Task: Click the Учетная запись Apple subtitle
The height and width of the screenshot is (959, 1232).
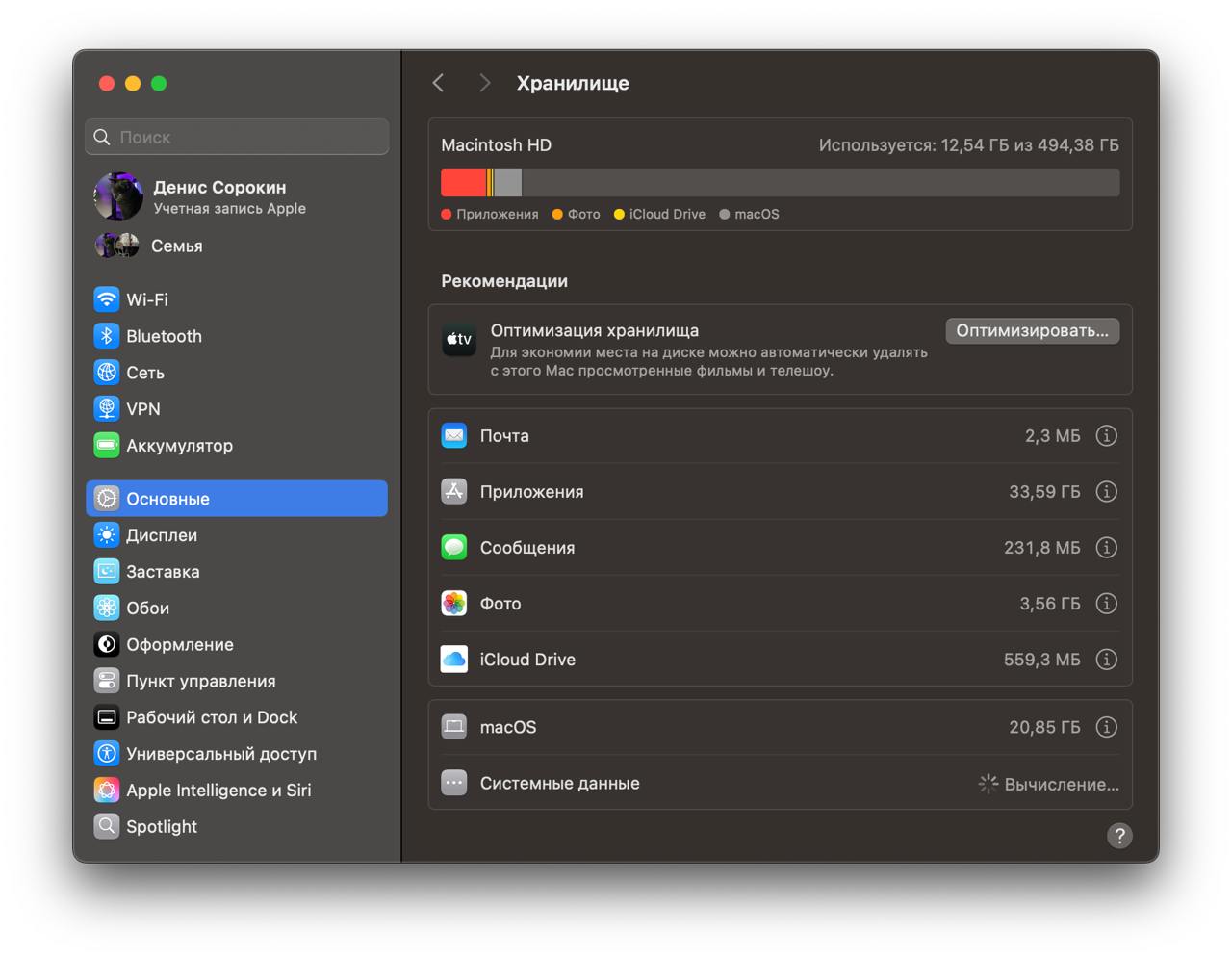Action: point(230,209)
